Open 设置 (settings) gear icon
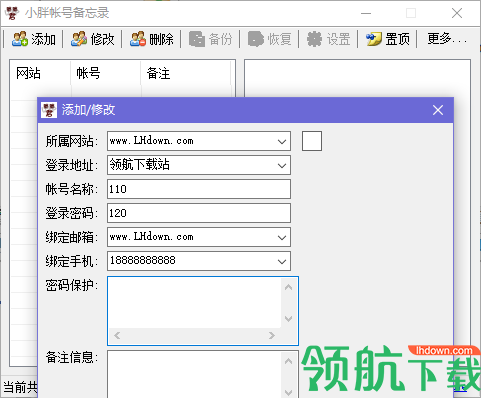This screenshot has height=398, width=481. coord(314,39)
